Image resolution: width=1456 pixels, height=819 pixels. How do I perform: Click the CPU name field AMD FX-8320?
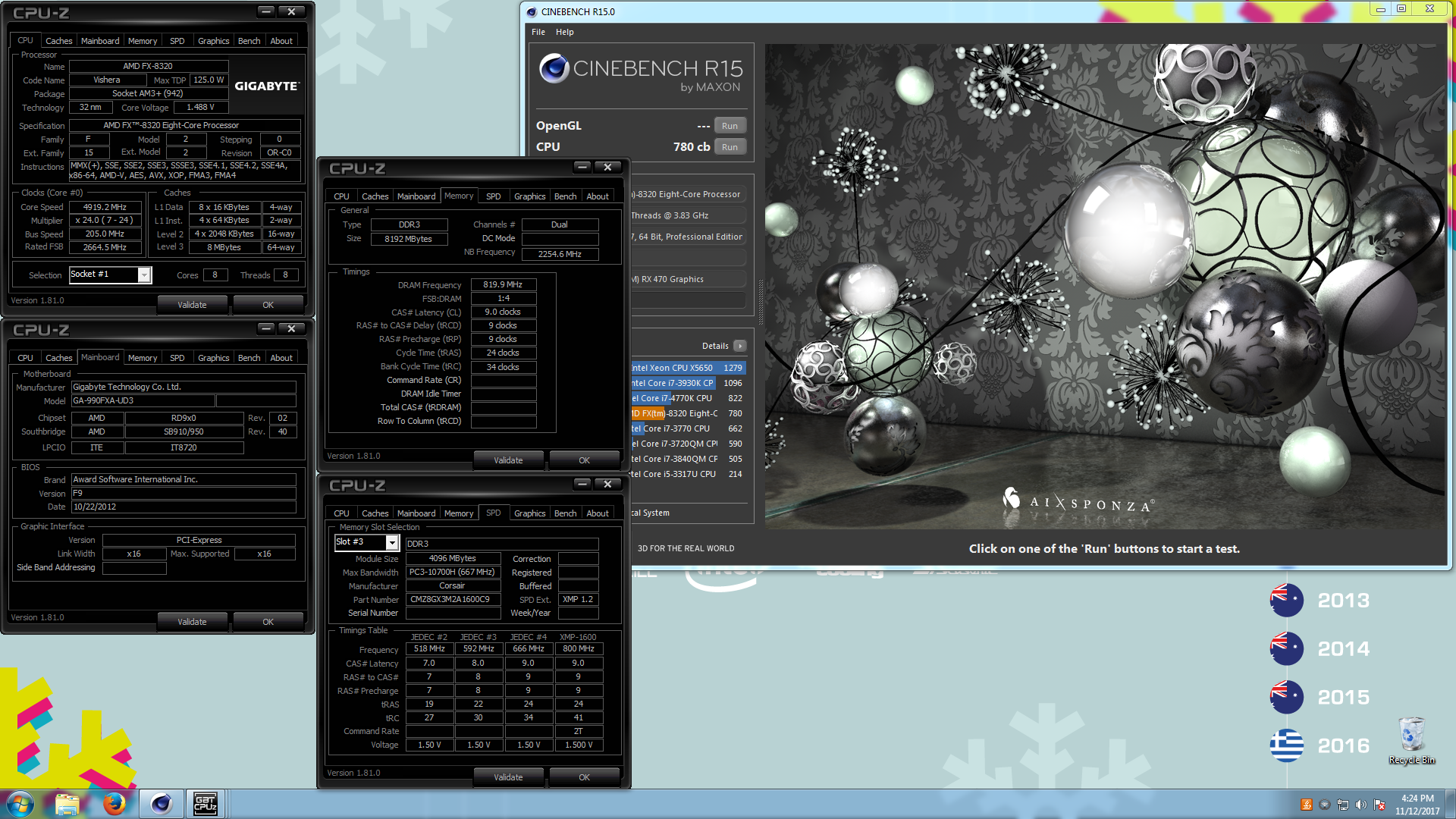(x=148, y=66)
